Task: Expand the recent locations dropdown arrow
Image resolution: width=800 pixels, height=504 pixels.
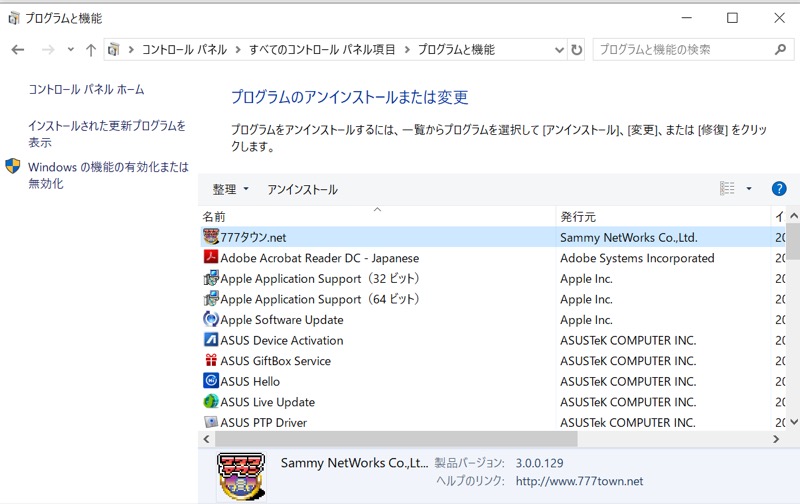Action: tap(70, 49)
